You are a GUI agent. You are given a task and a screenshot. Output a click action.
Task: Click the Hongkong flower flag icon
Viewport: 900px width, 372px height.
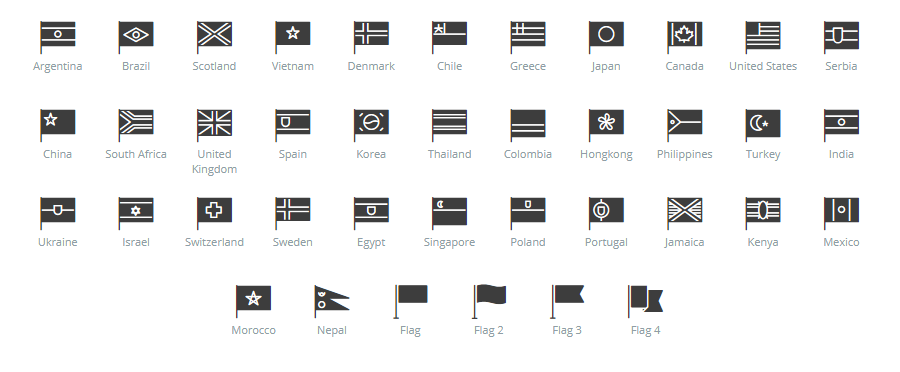point(606,125)
